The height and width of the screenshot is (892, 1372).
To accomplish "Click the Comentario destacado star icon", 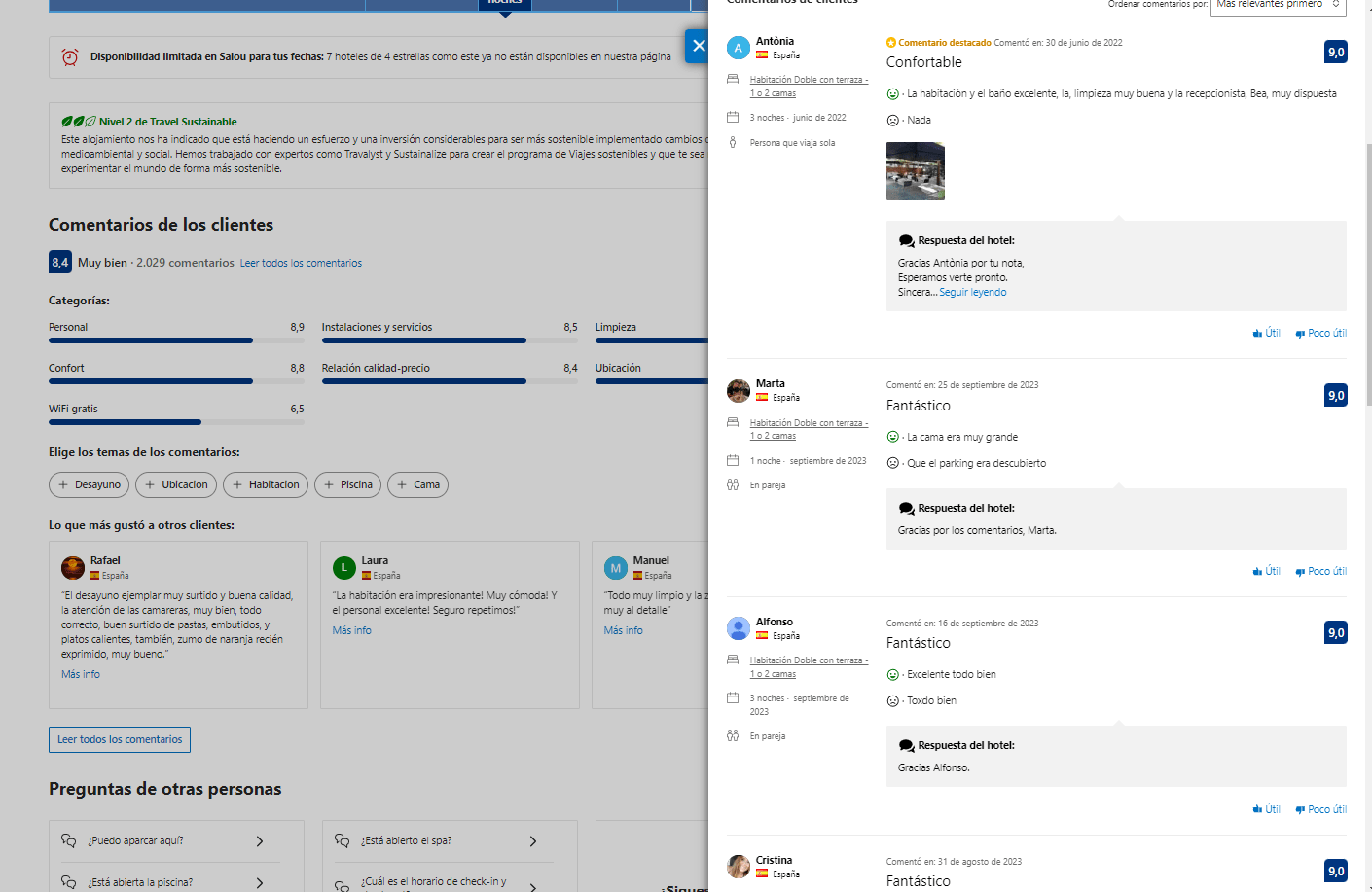I will pos(891,43).
